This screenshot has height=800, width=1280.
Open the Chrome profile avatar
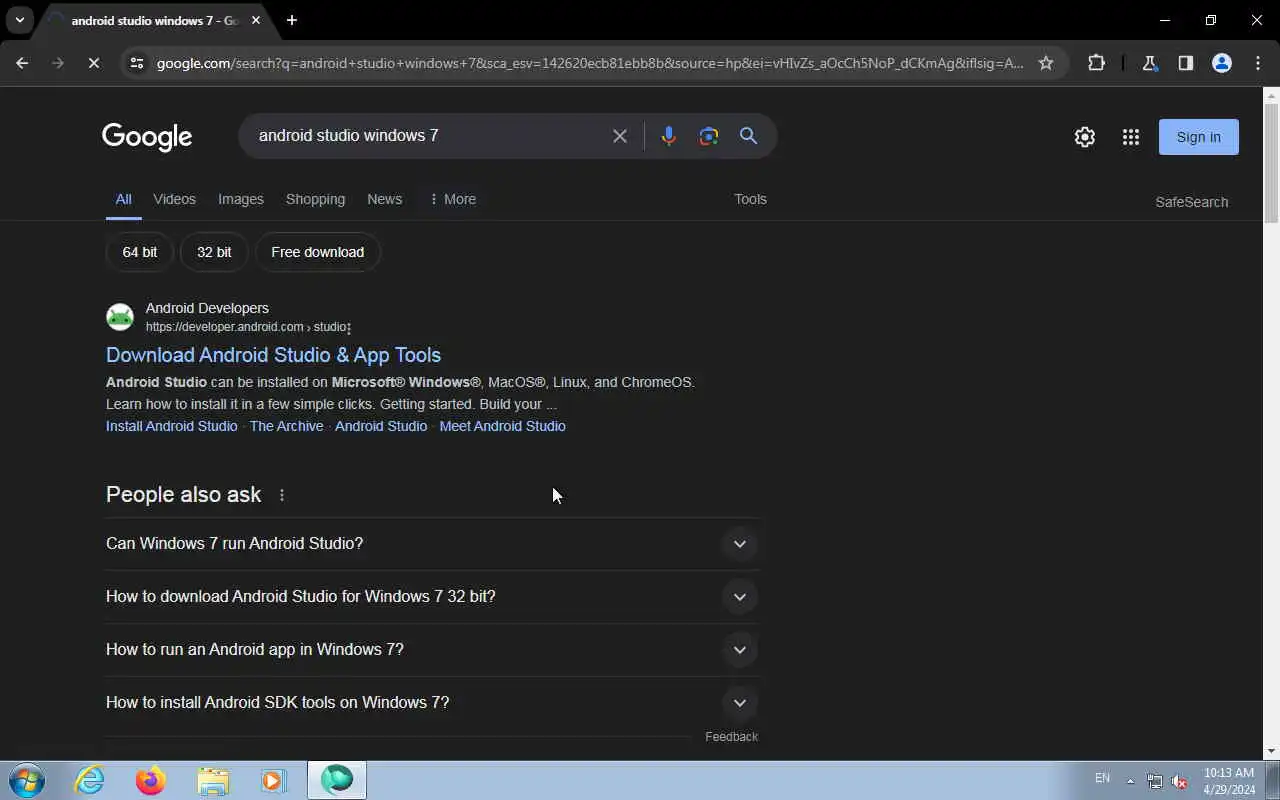pyautogui.click(x=1221, y=63)
